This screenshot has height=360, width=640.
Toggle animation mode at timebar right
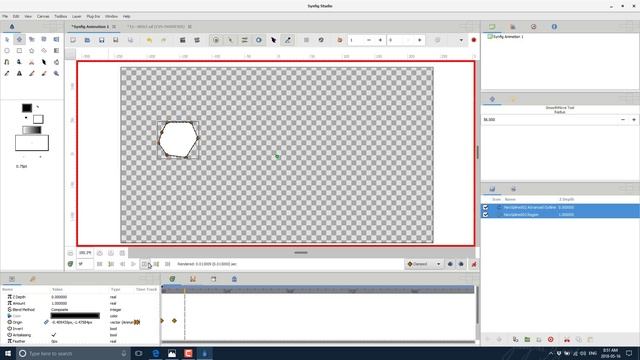click(473, 264)
